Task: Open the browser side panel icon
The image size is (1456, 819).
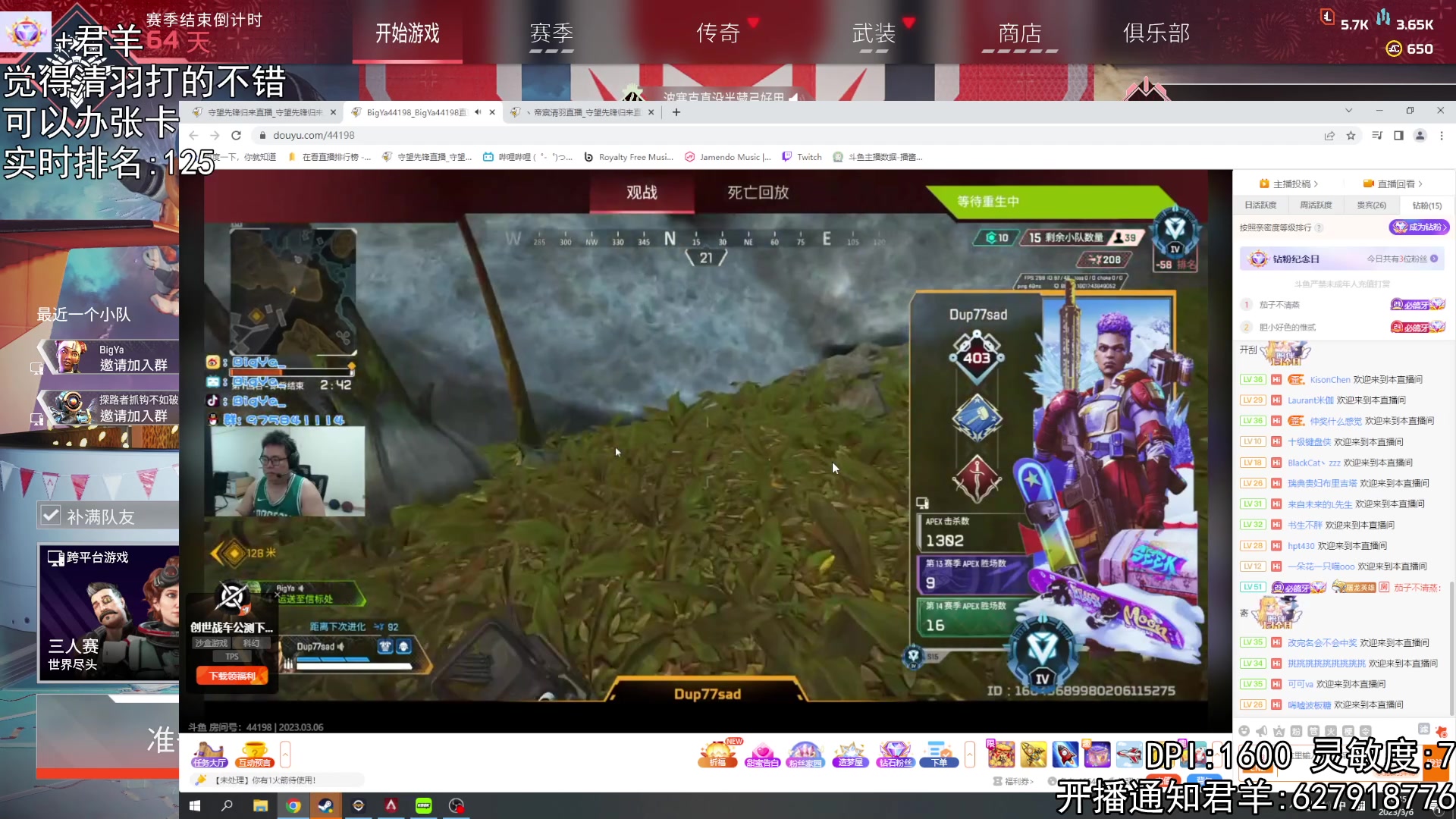Action: click(x=1398, y=135)
